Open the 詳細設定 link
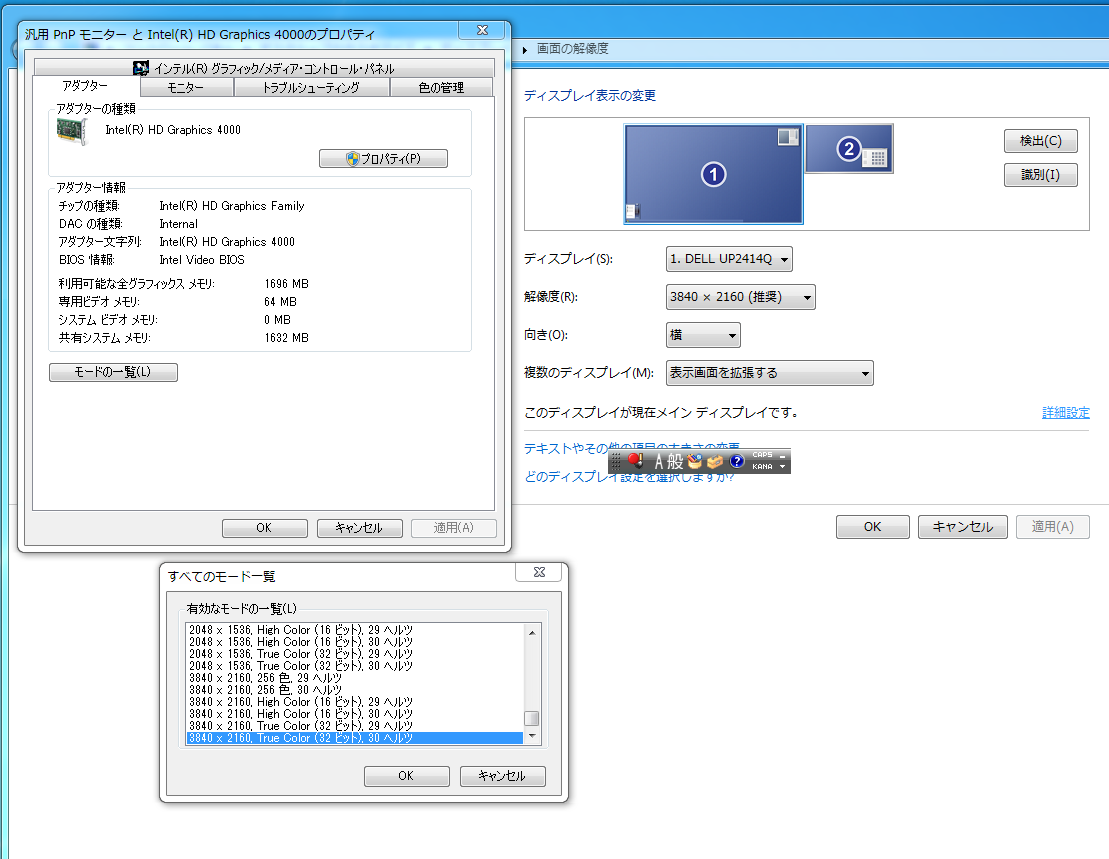The width and height of the screenshot is (1109, 859). point(1065,412)
